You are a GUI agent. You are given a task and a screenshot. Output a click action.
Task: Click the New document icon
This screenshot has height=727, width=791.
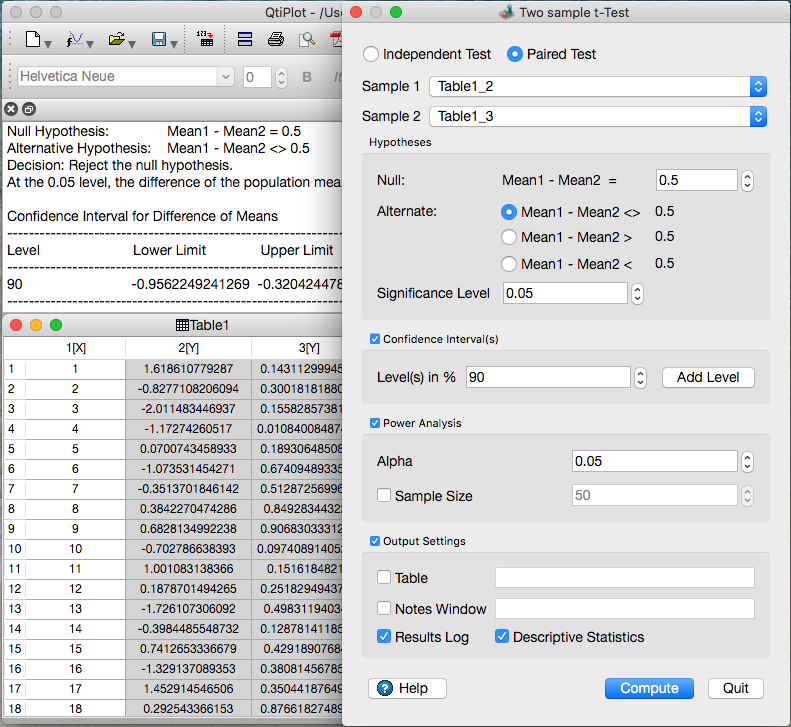point(33,41)
